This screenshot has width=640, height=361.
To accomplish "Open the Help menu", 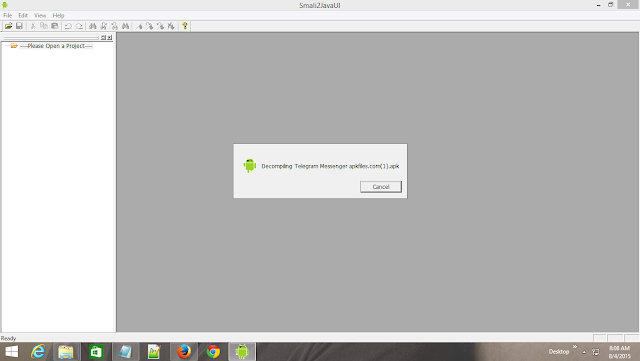I will (x=58, y=16).
